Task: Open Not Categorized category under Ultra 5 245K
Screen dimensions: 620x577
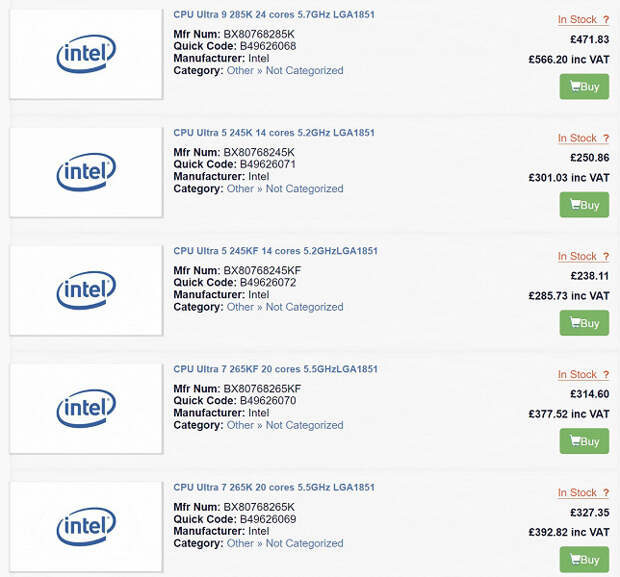Action: click(x=304, y=189)
